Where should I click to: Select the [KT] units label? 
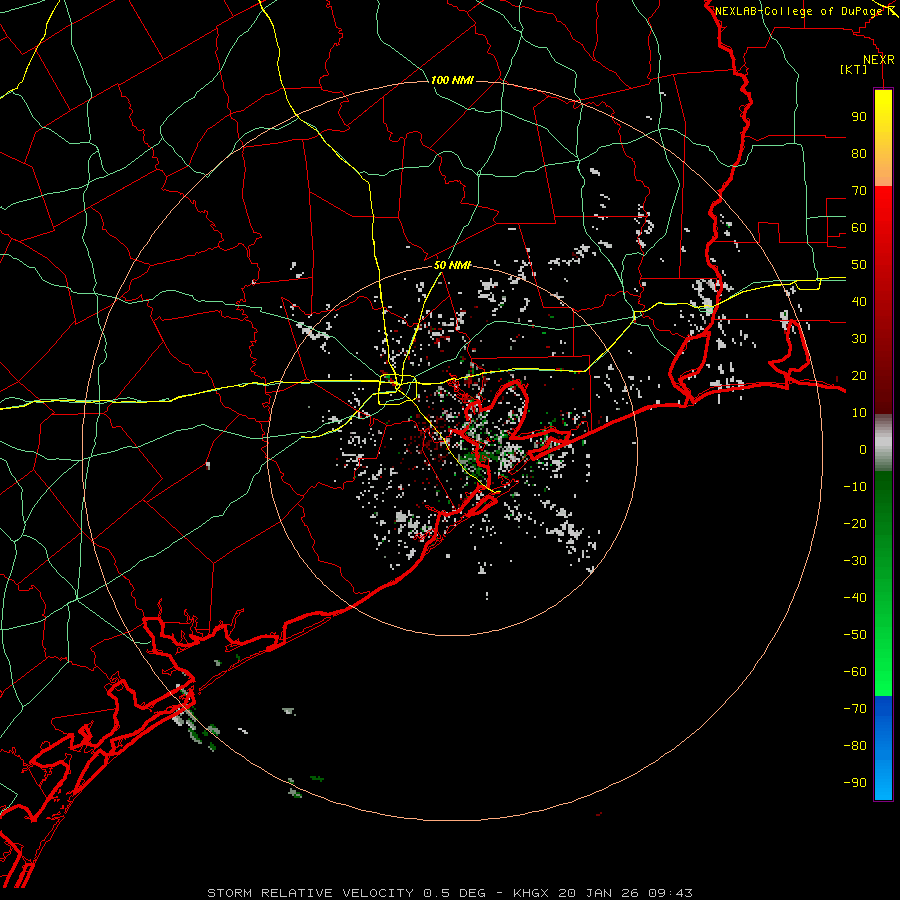(x=854, y=69)
